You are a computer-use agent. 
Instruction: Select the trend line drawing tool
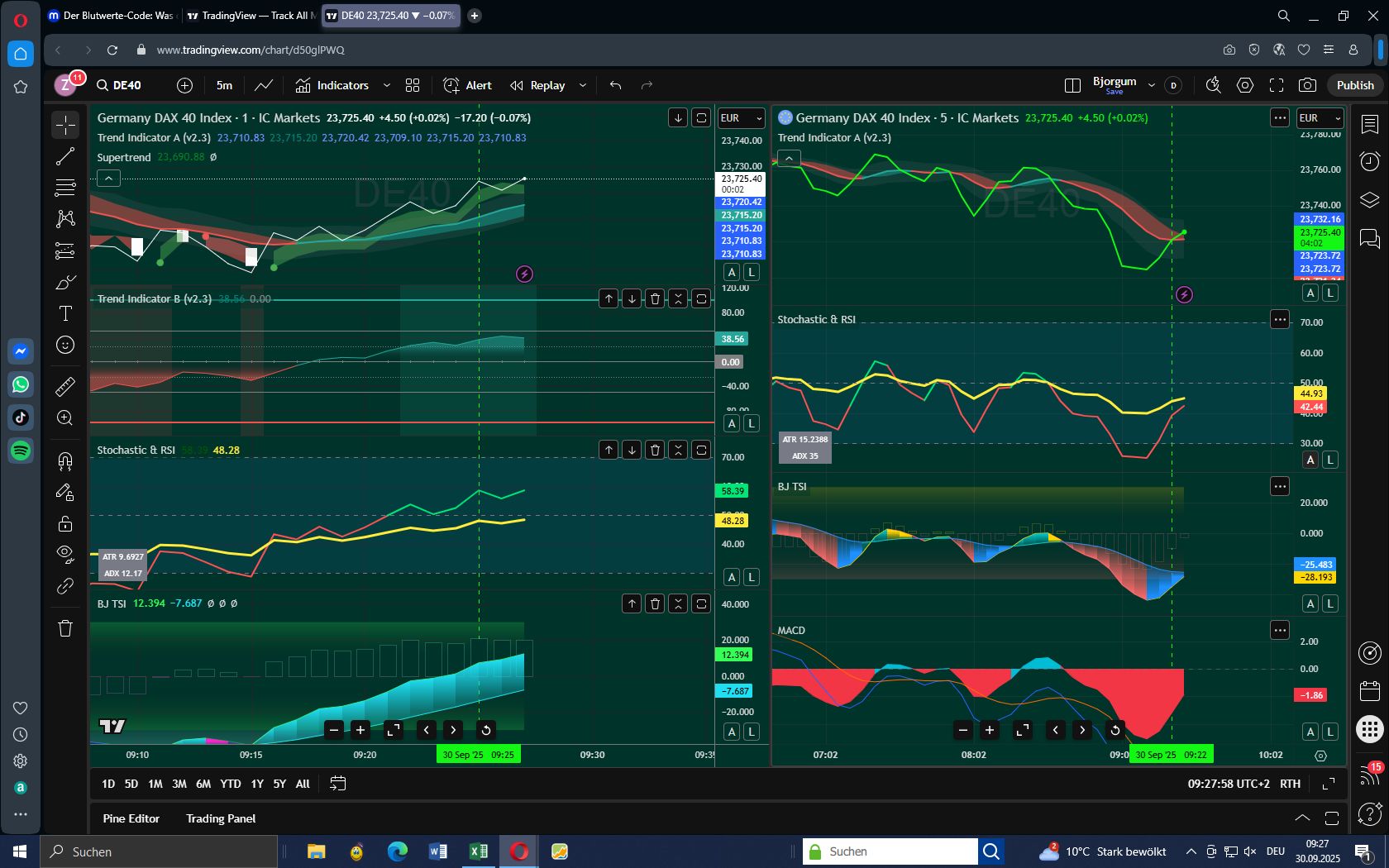[x=65, y=156]
